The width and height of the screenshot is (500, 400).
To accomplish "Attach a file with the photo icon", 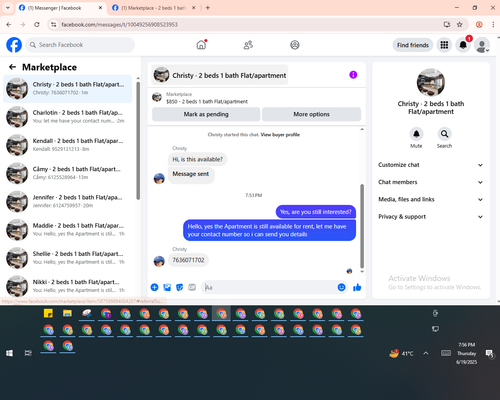I will pos(167,287).
